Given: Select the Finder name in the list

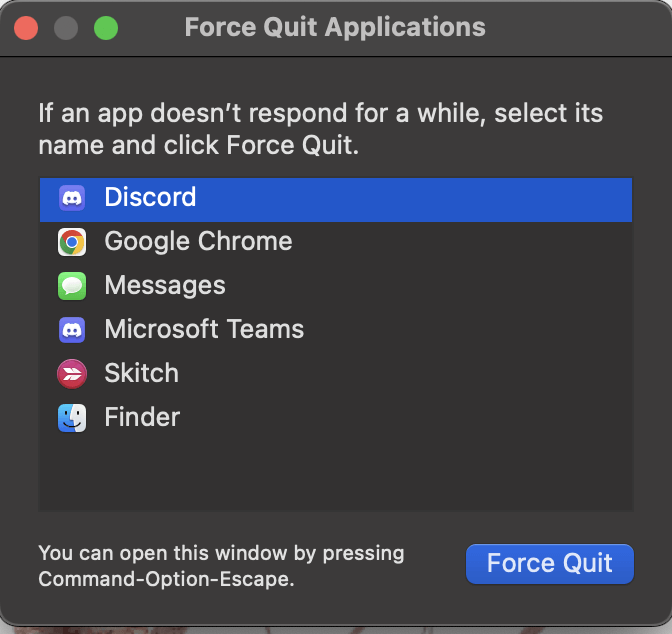Looking at the screenshot, I should [142, 418].
